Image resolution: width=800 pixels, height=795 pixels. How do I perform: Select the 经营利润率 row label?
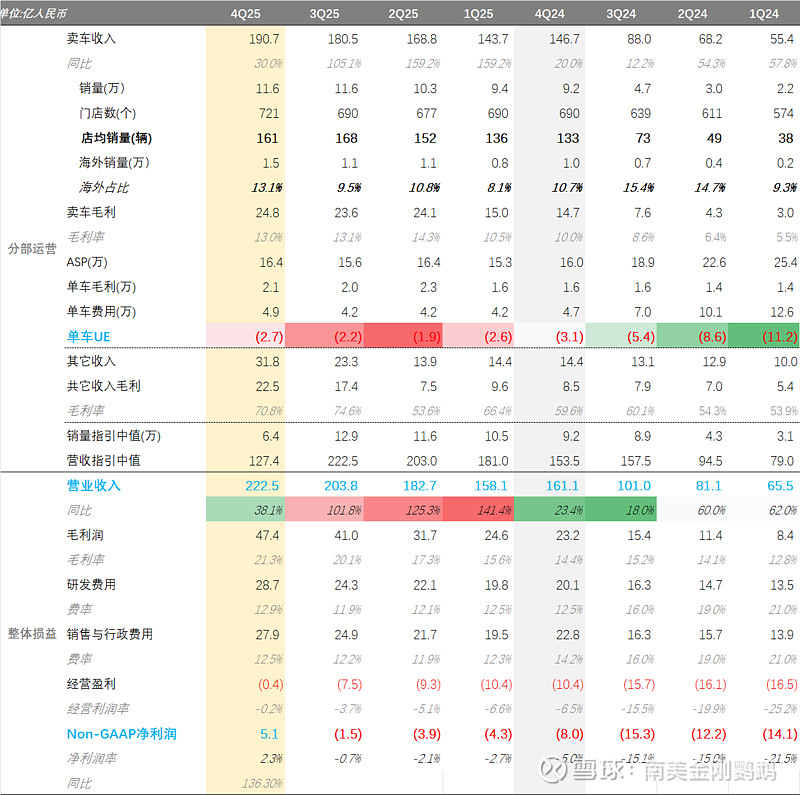(97, 708)
